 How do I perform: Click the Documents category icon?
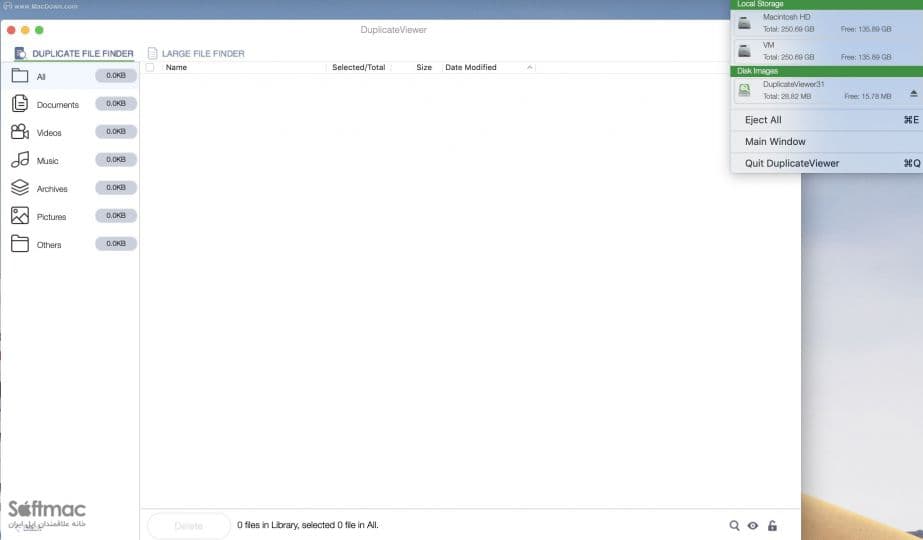19,104
